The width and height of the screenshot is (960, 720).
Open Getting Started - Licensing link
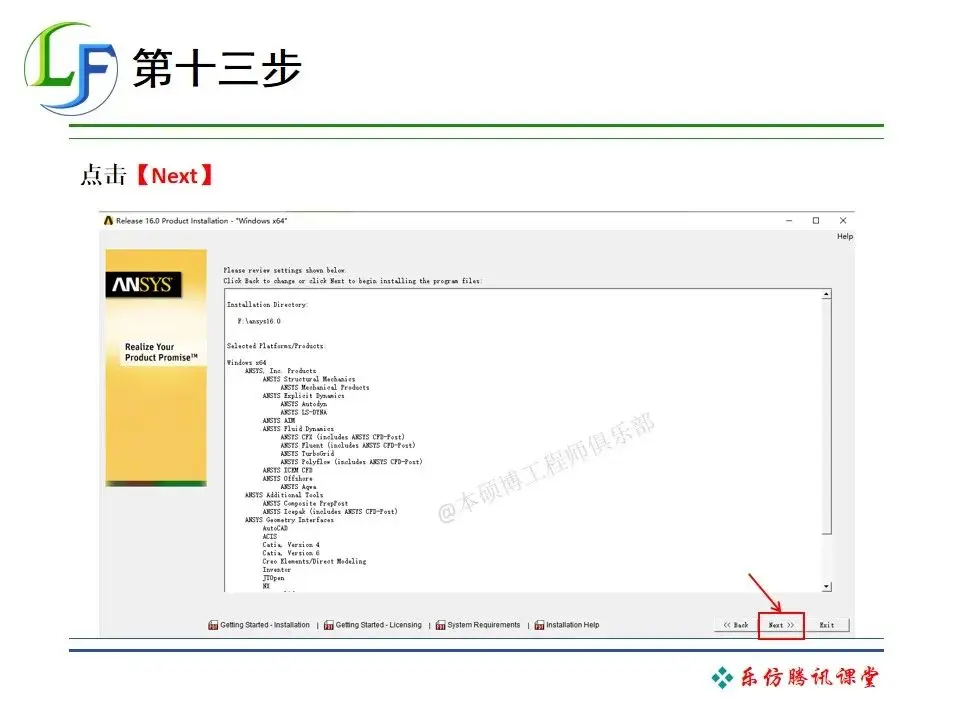tap(378, 625)
